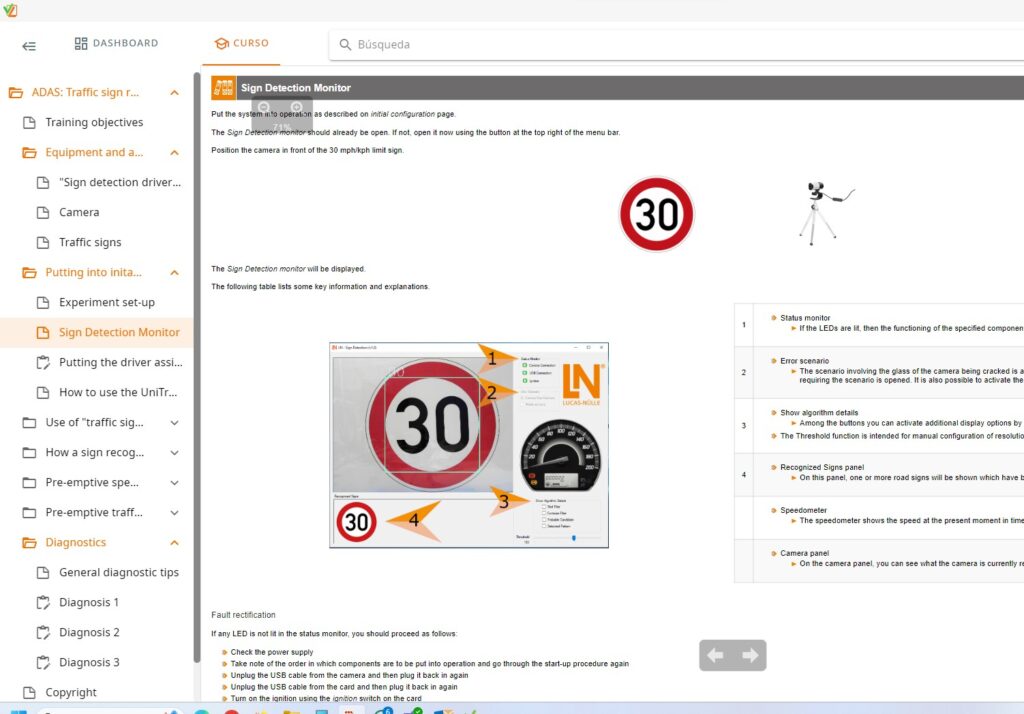Viewport: 1024px width, 714px height.
Task: Collapse the Diagnostics section chevron
Action: click(x=174, y=543)
